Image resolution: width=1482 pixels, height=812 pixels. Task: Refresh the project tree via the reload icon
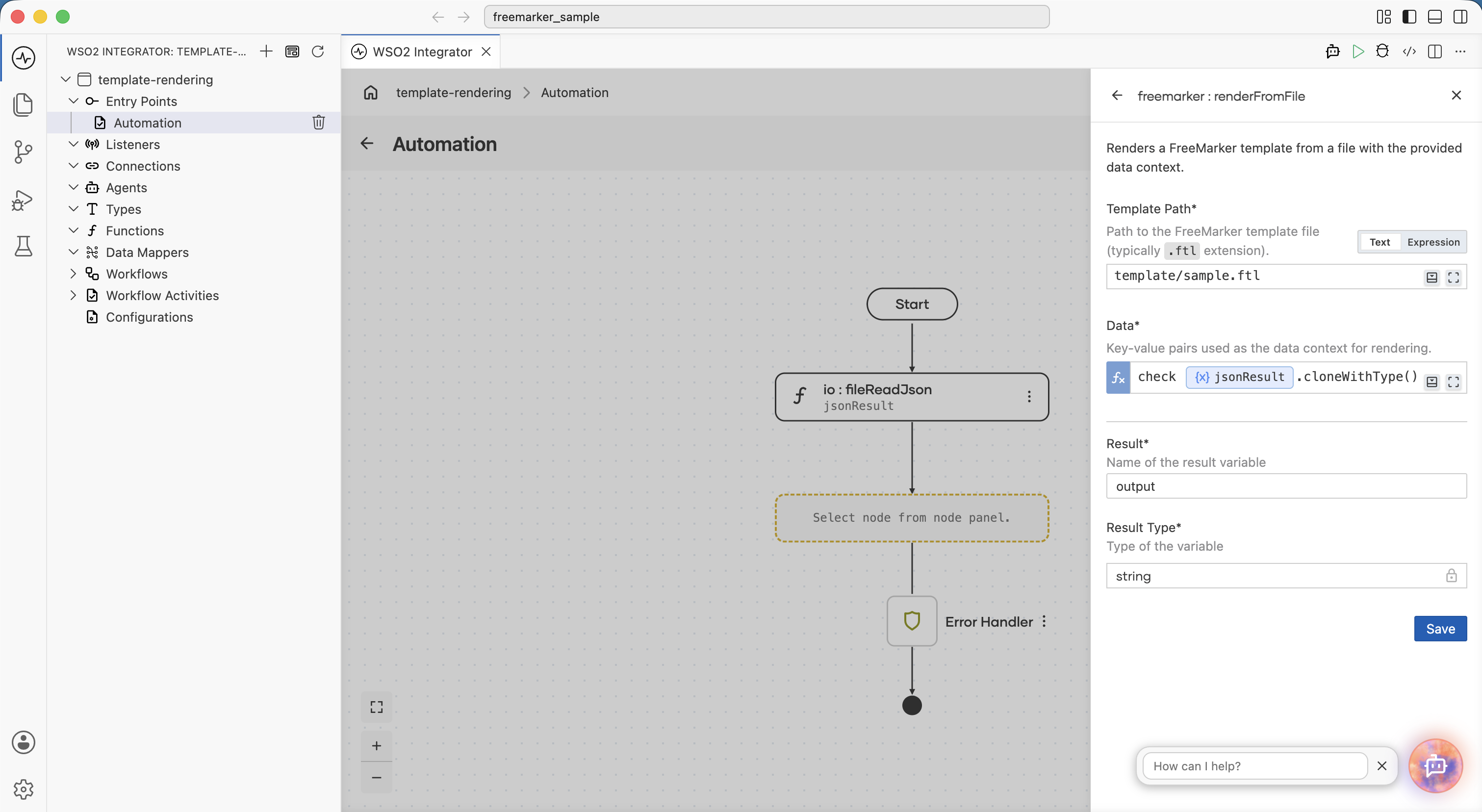click(318, 52)
